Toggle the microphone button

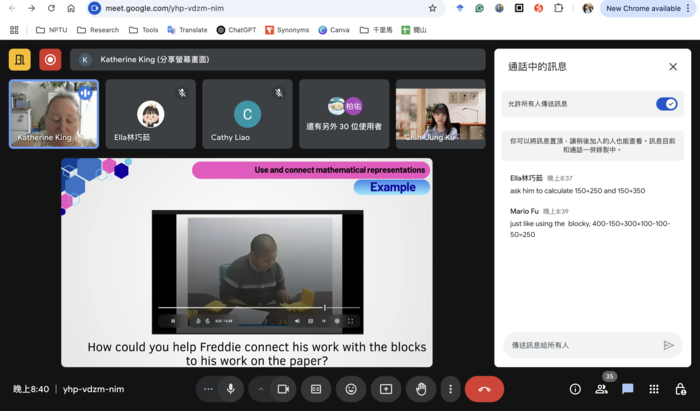coord(231,389)
